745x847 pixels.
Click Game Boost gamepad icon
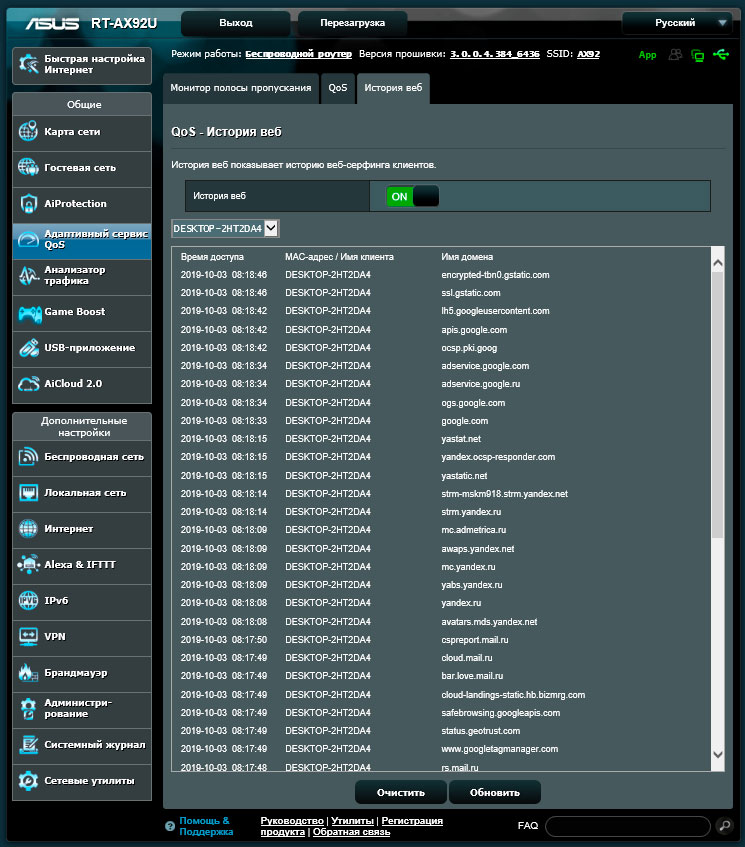[x=30, y=312]
